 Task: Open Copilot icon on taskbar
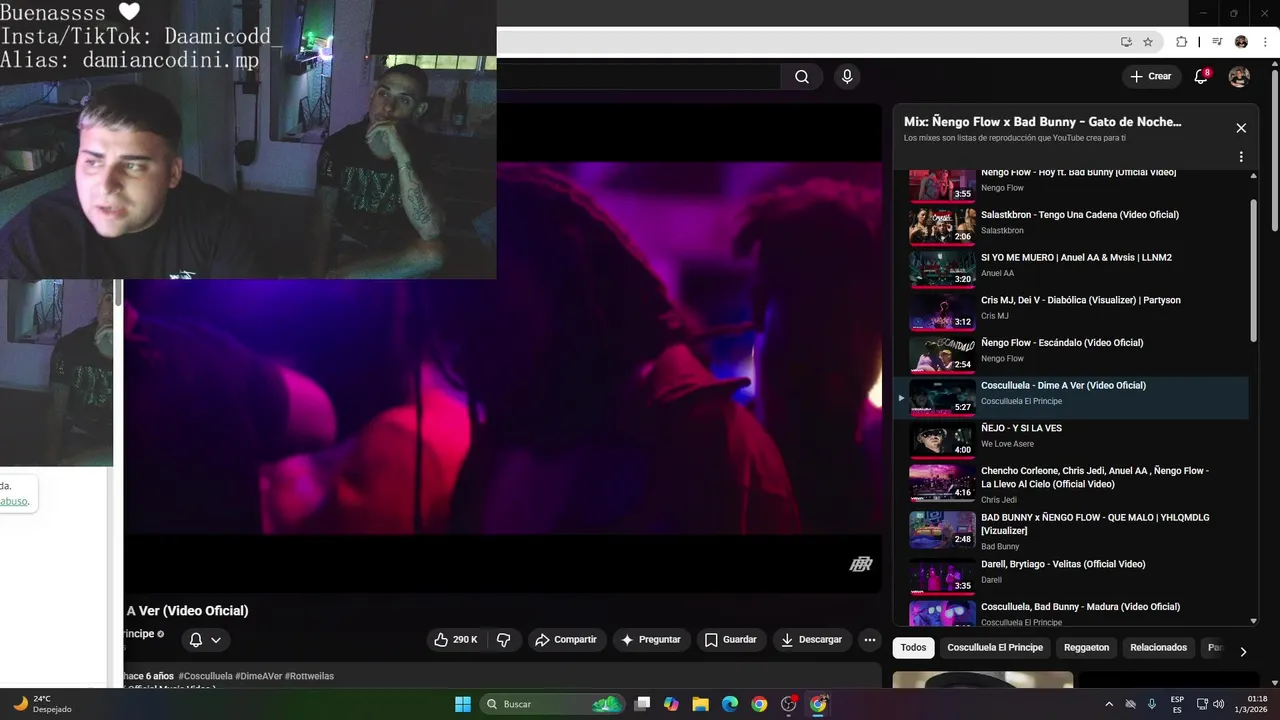point(671,704)
